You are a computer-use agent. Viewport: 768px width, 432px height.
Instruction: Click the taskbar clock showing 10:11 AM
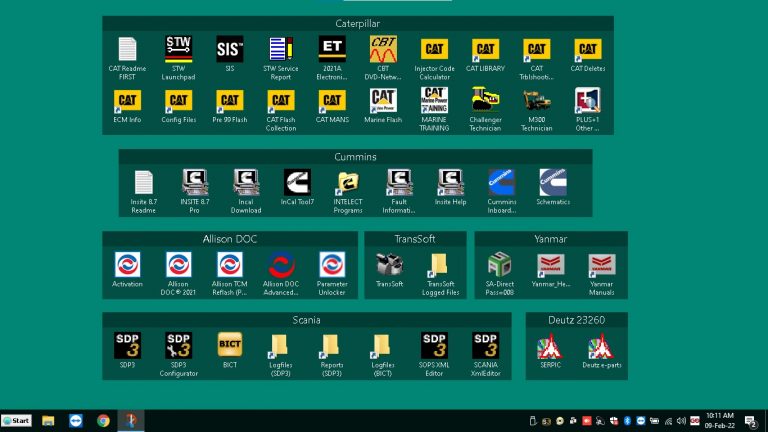[x=720, y=421]
